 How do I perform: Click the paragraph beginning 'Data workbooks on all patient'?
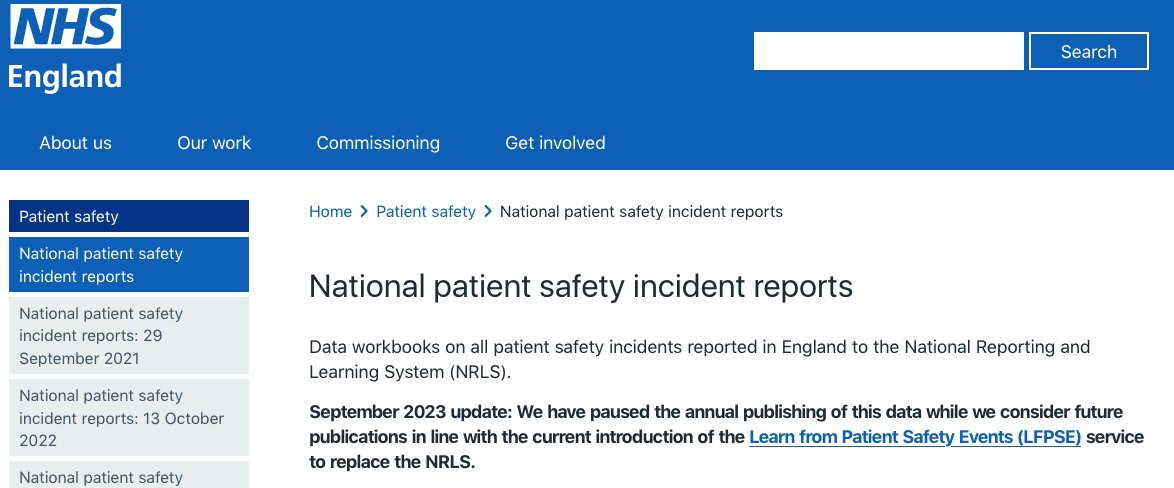coord(699,360)
